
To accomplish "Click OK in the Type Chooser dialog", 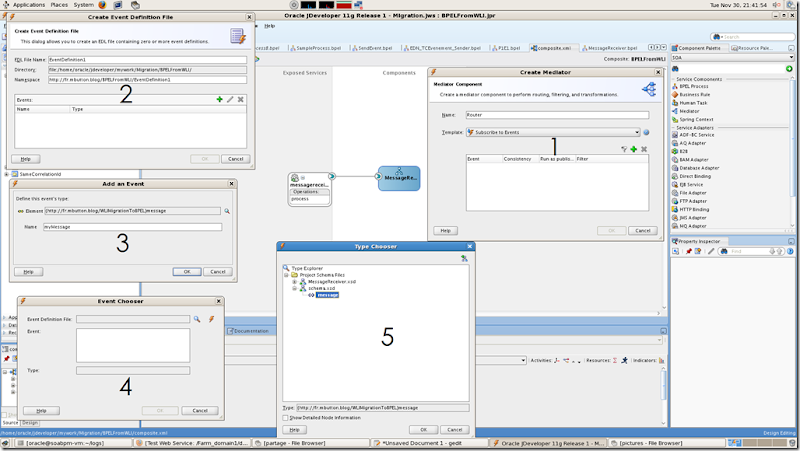I will 423,430.
